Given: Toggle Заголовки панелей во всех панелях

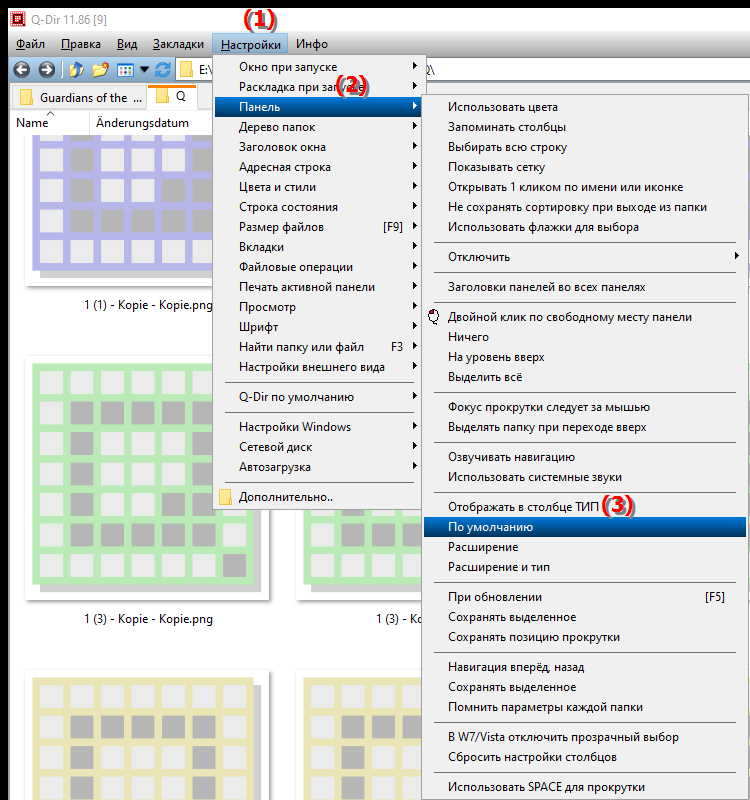Looking at the screenshot, I should (585, 287).
